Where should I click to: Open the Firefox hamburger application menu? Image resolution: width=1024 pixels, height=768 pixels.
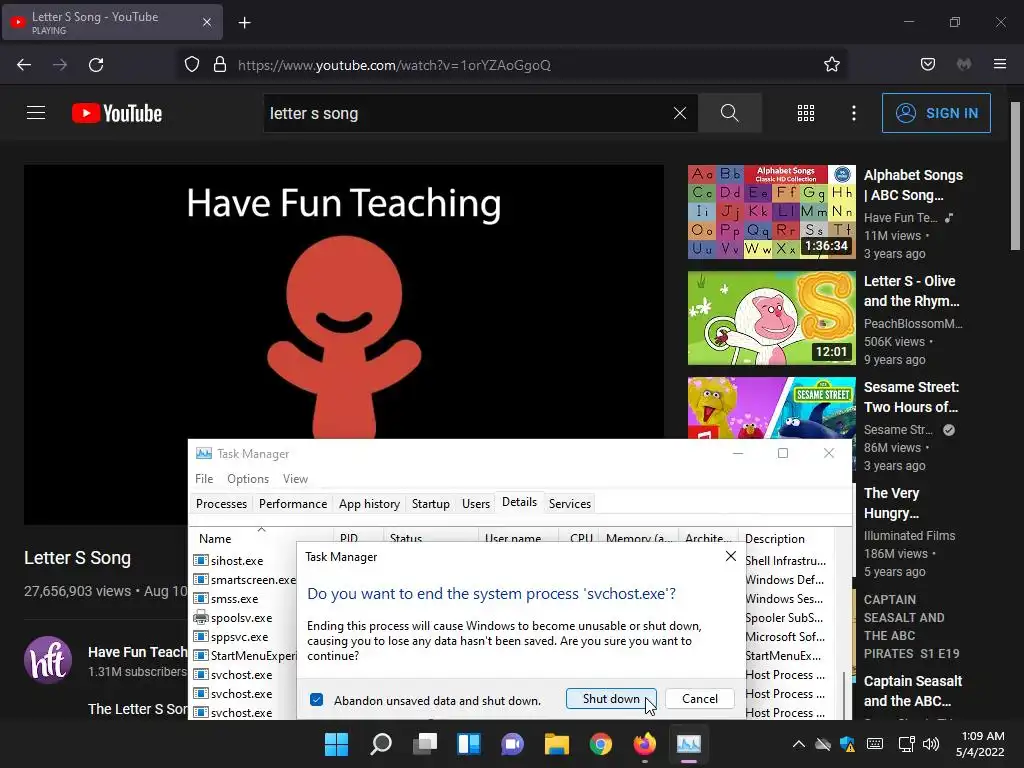coord(1000,64)
